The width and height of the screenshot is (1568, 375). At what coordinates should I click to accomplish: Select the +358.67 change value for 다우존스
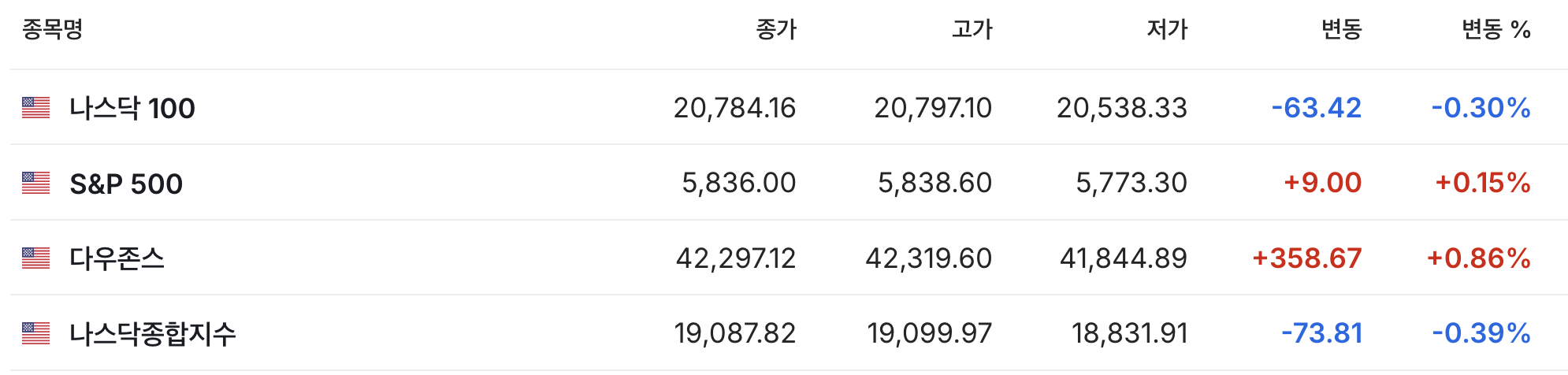(1307, 258)
